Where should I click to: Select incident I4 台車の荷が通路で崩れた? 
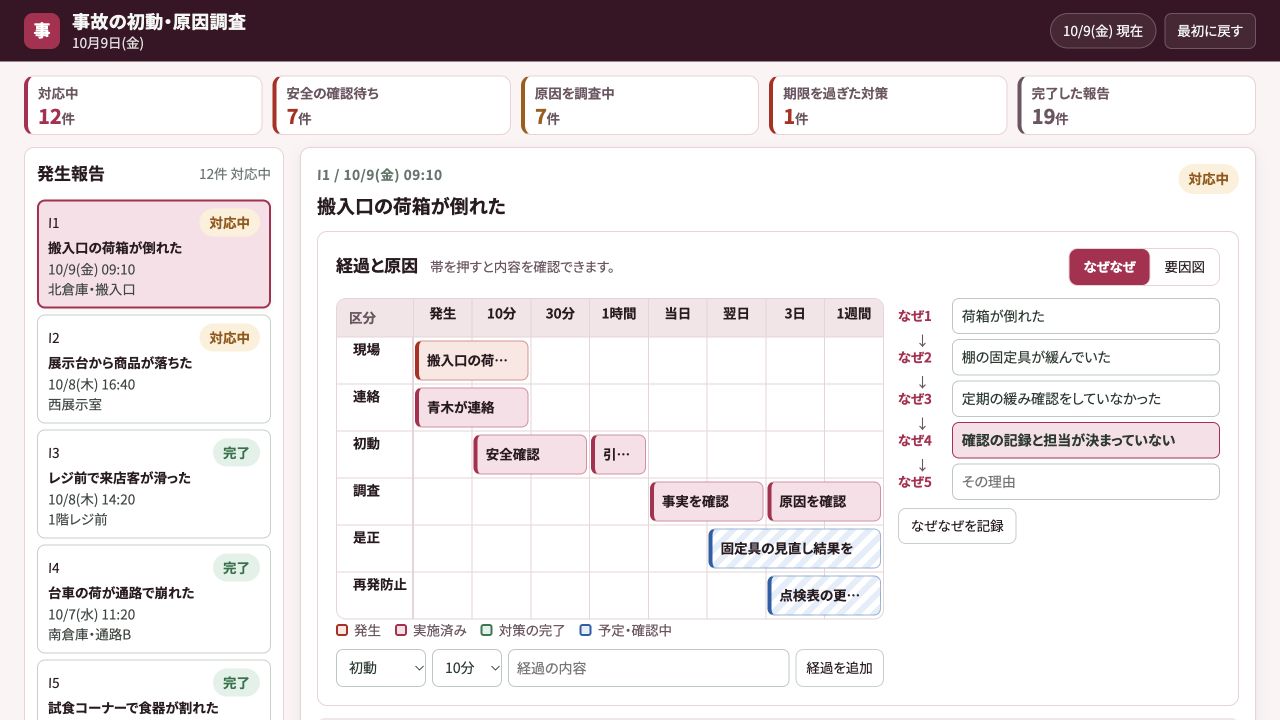click(154, 599)
